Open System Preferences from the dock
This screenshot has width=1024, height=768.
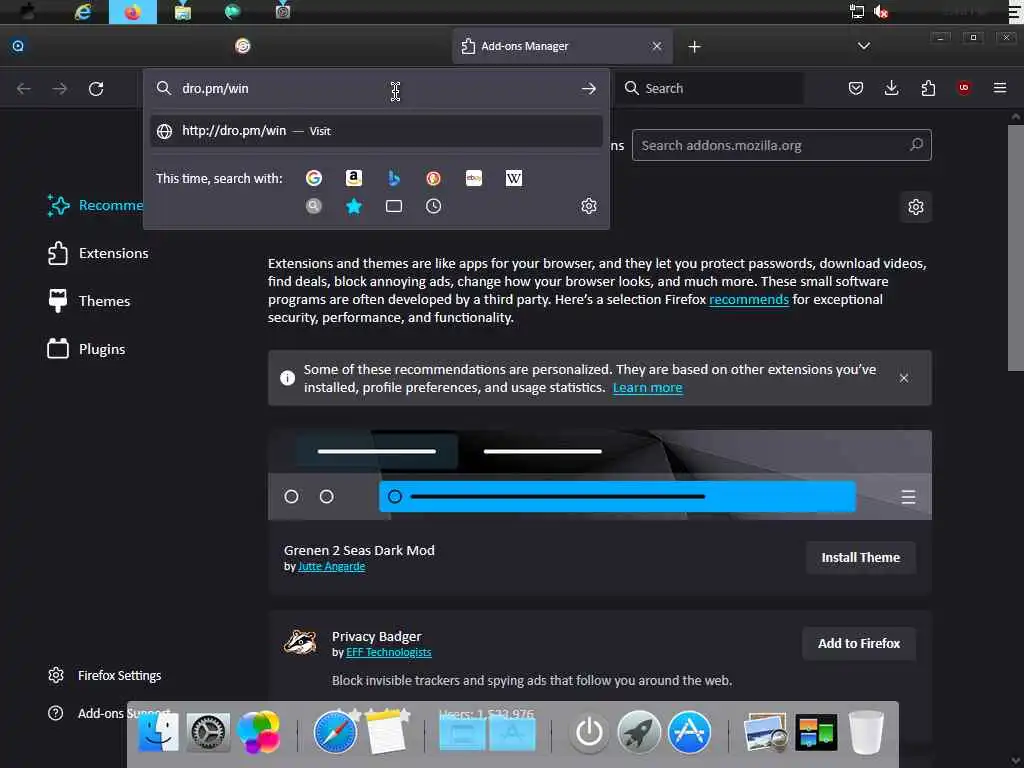[208, 733]
